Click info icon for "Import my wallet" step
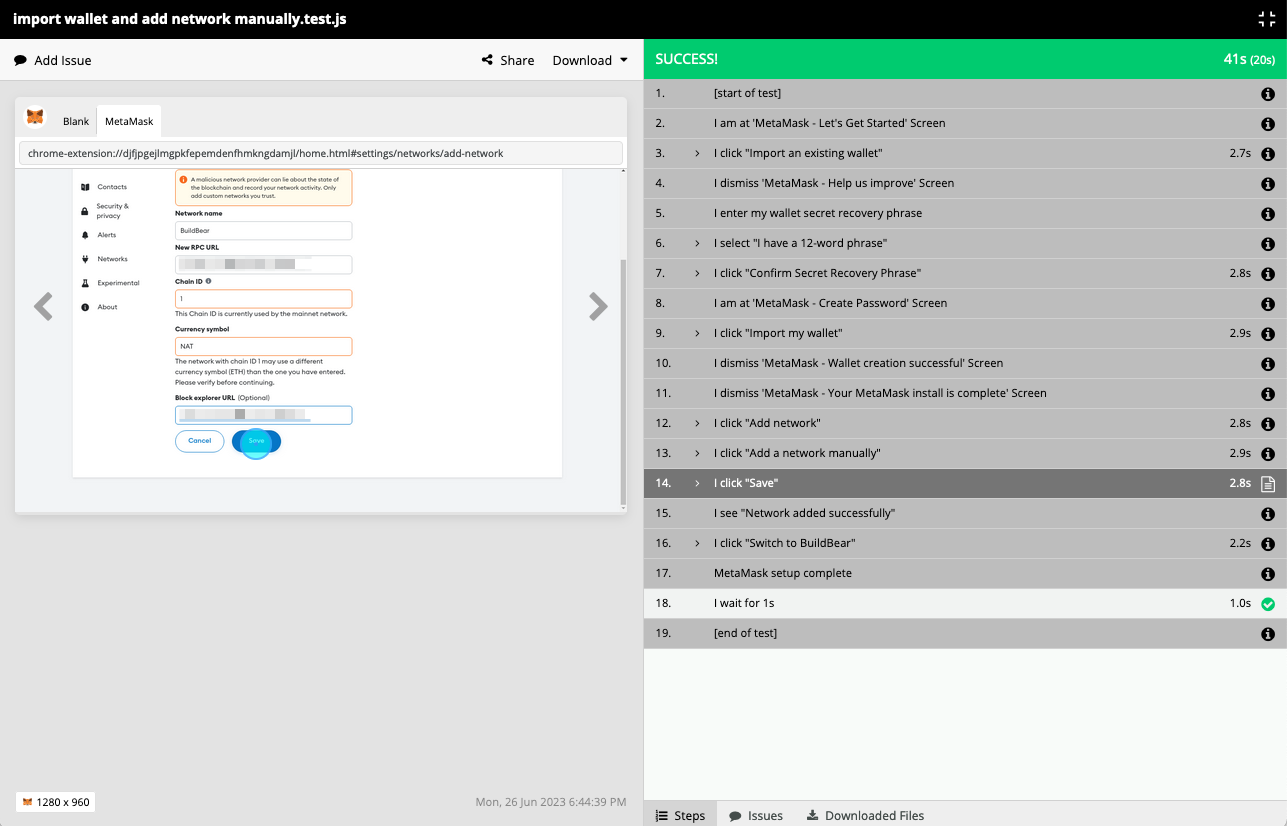The image size is (1287, 826). [1267, 334]
